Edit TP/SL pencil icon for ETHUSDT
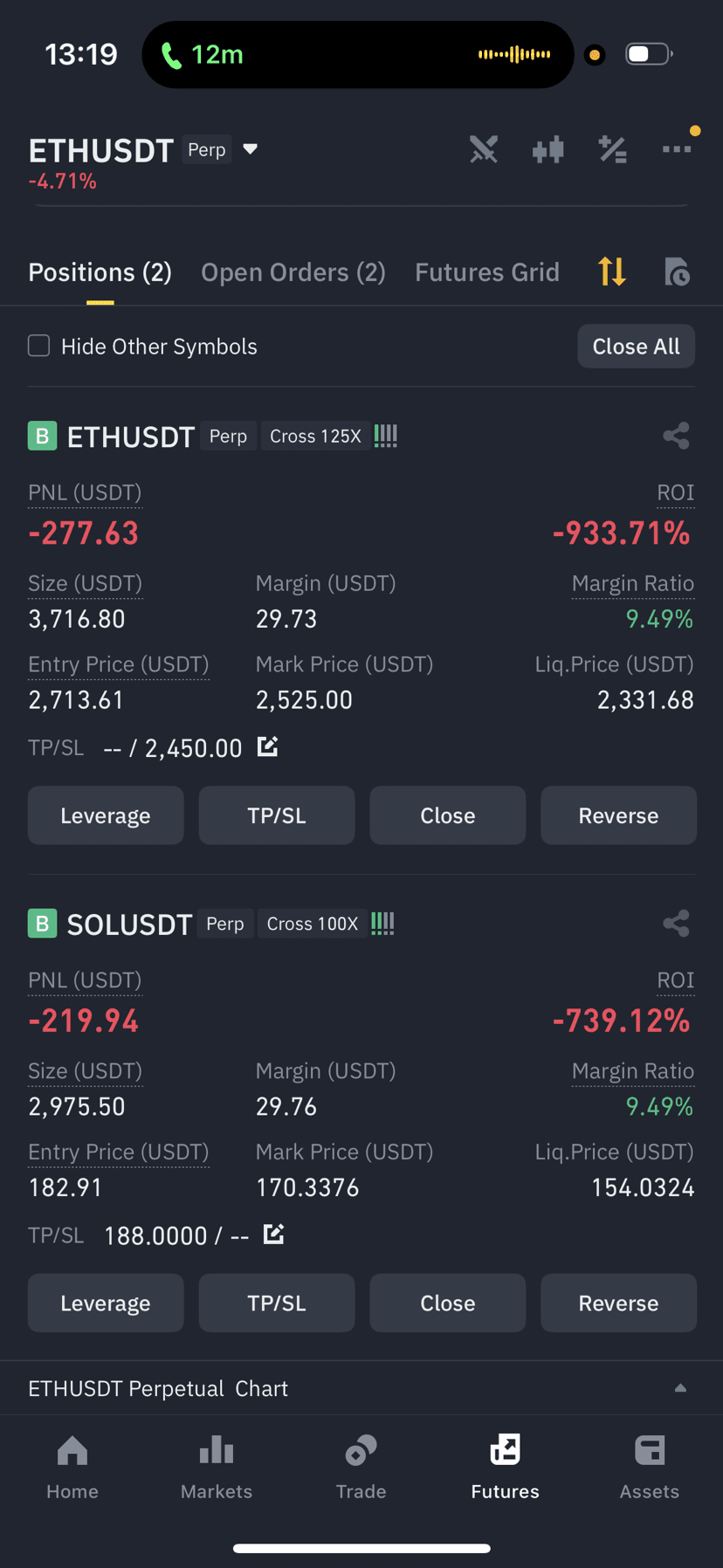Image resolution: width=723 pixels, height=1568 pixels. pyautogui.click(x=268, y=746)
